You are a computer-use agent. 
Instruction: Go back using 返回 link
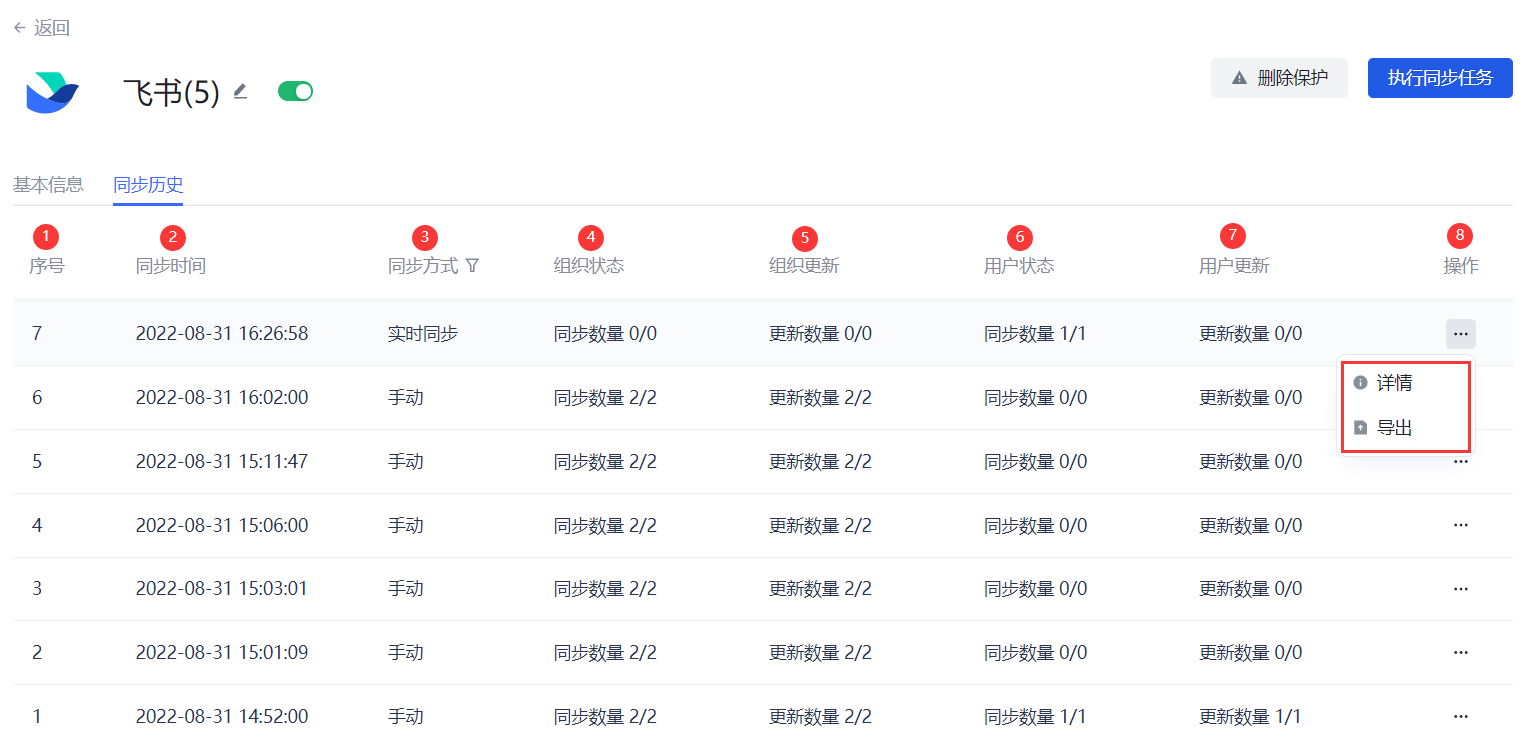pos(42,28)
